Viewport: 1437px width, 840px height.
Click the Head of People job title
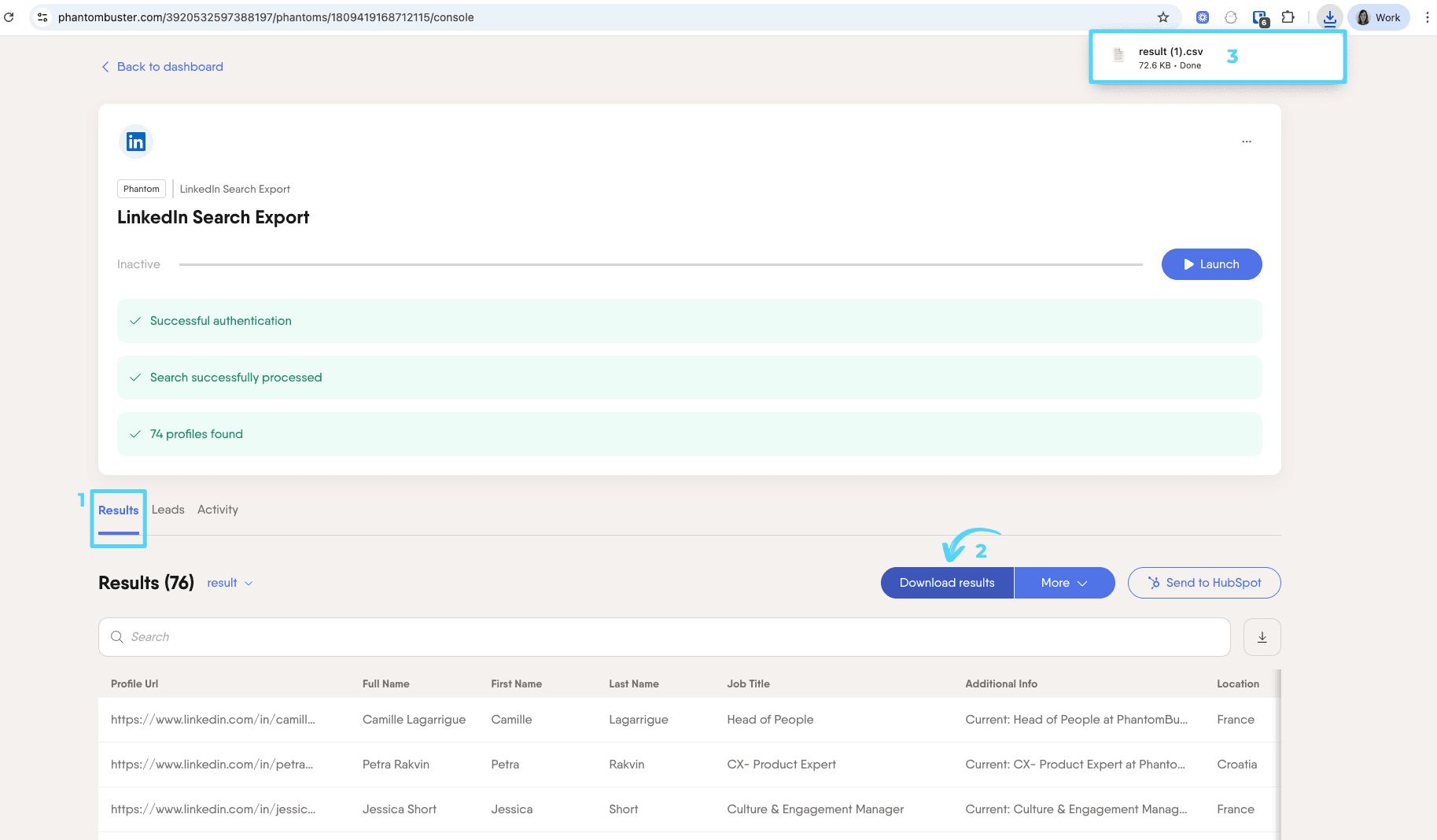pos(771,720)
